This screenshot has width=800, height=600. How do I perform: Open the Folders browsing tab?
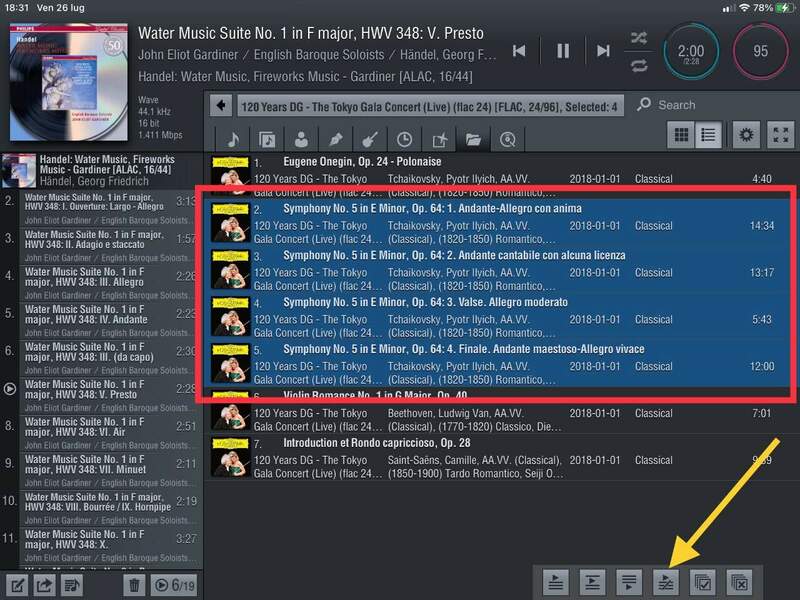pyautogui.click(x=473, y=139)
